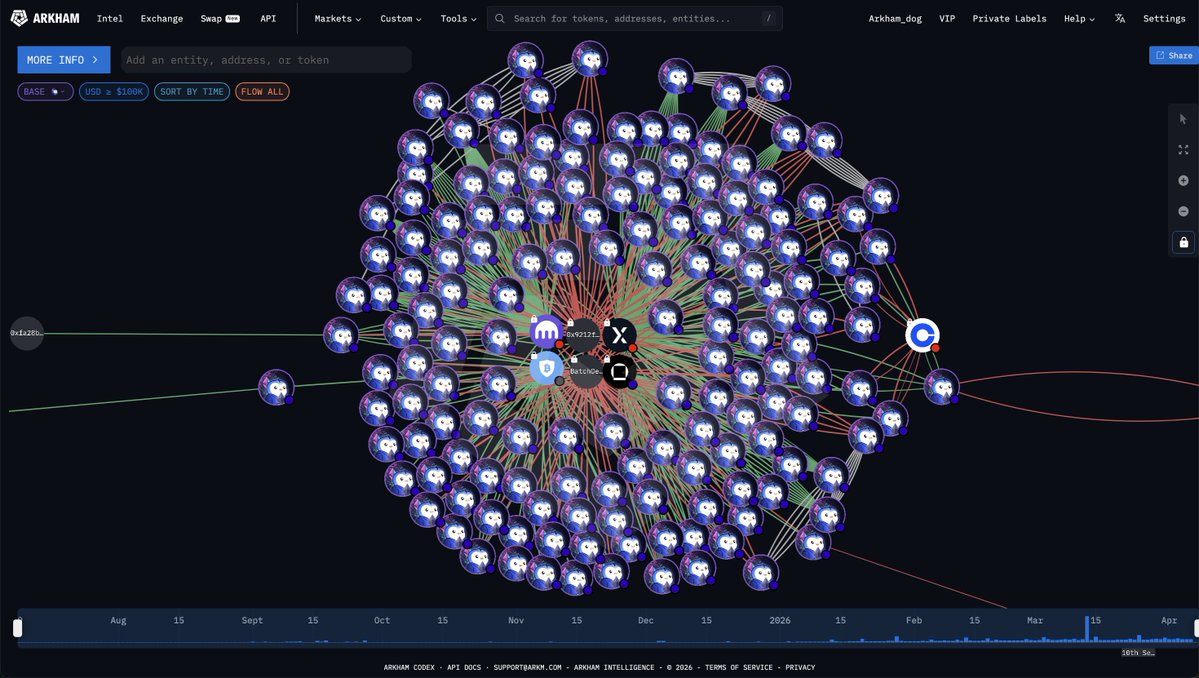Toggle the graph lock button
Image resolution: width=1199 pixels, height=678 pixels.
[1183, 242]
